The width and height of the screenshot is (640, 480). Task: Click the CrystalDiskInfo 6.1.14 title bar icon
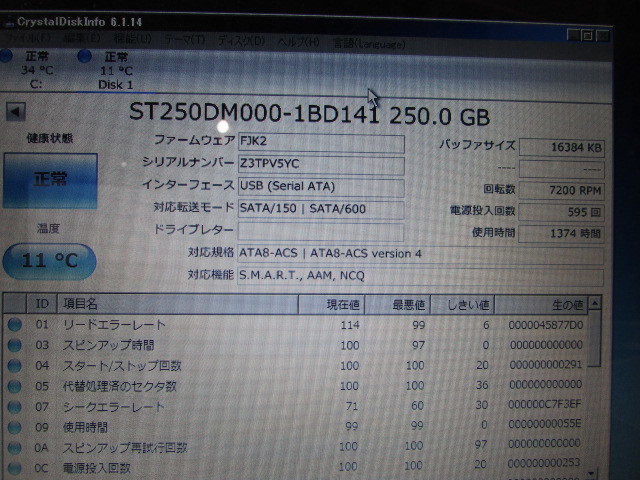pyautogui.click(x=7, y=21)
